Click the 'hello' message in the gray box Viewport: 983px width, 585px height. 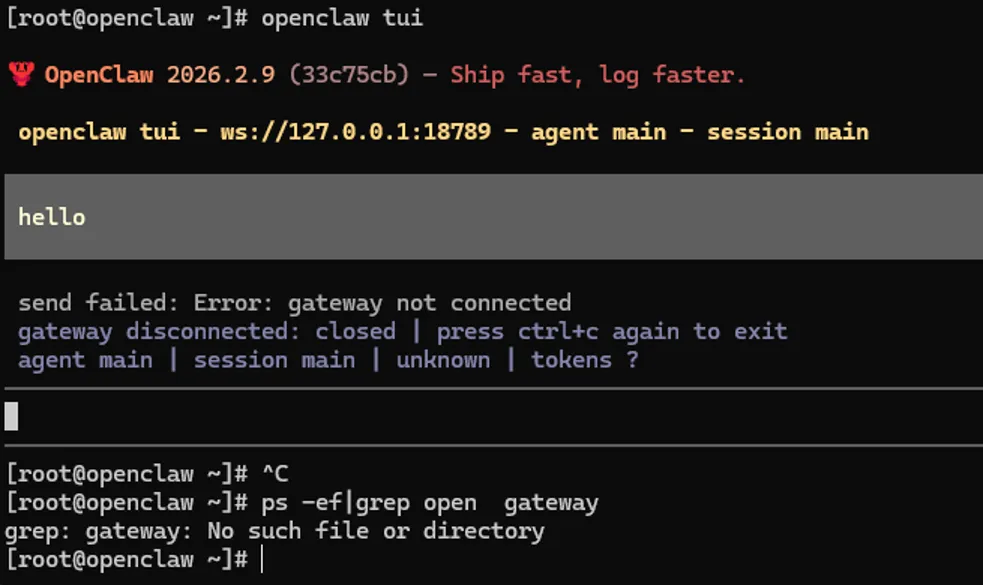[x=52, y=217]
